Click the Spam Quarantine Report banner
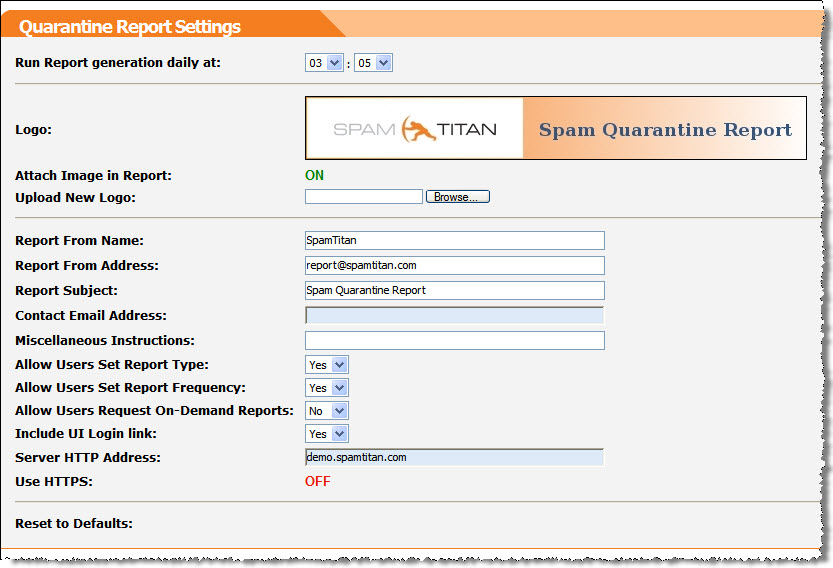The image size is (833, 568). point(665,129)
